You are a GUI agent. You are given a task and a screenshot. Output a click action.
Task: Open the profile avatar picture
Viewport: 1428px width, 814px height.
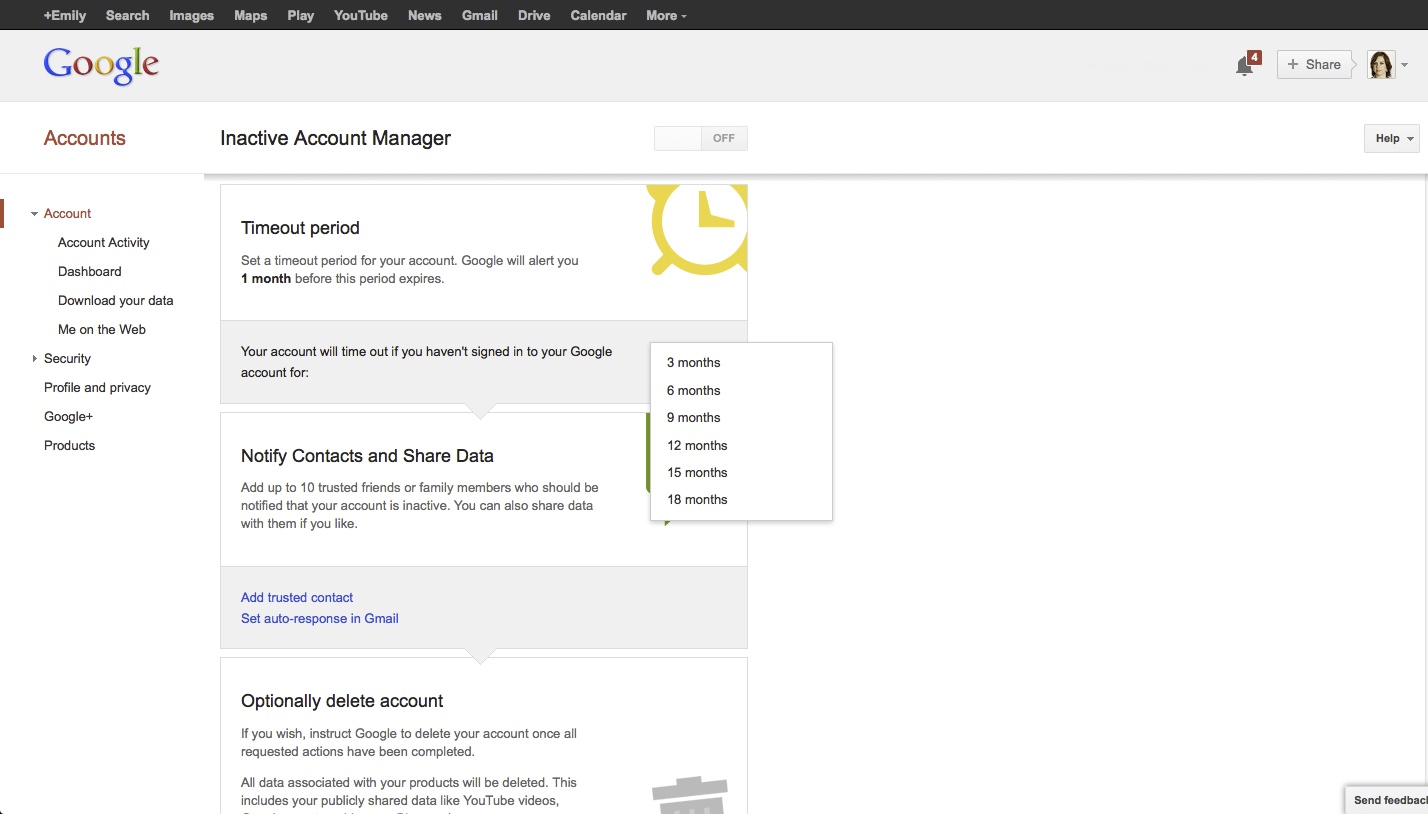tap(1381, 65)
